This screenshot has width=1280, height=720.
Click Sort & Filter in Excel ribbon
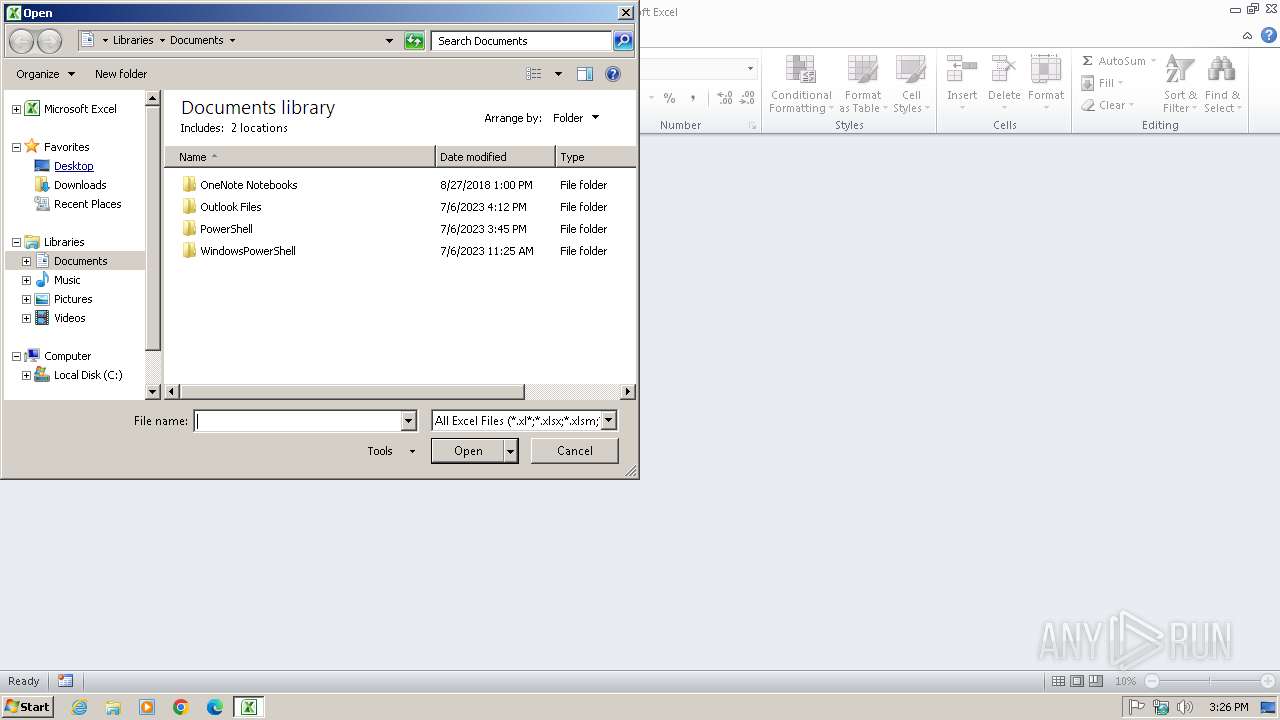pos(1180,84)
